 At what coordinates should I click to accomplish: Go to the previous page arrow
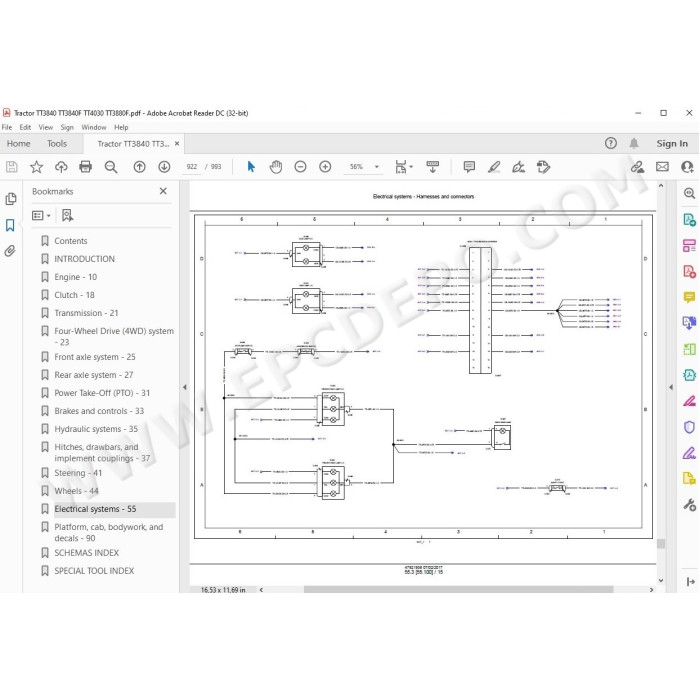click(x=139, y=167)
